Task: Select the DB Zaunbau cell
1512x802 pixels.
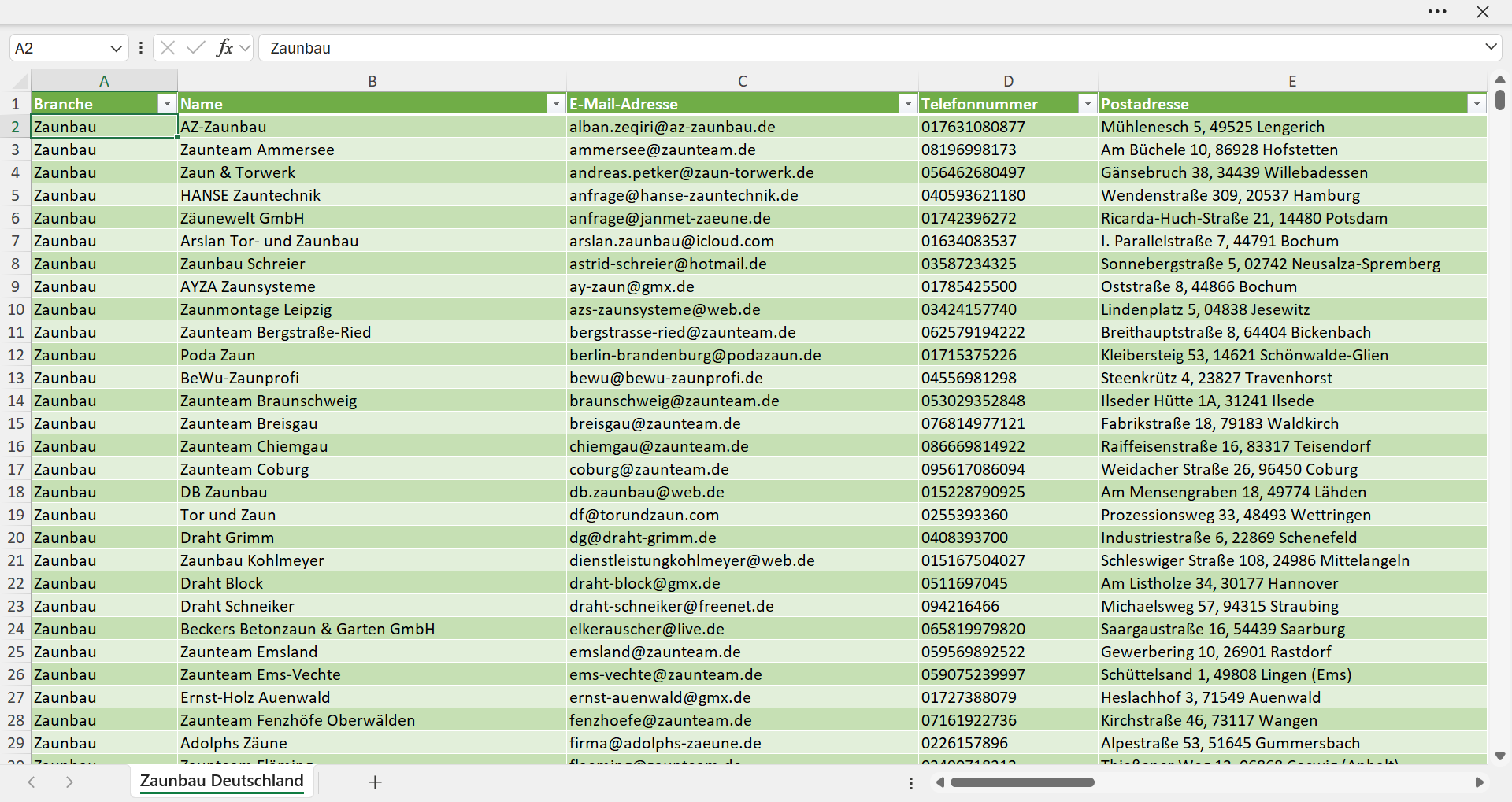Action: [x=372, y=492]
